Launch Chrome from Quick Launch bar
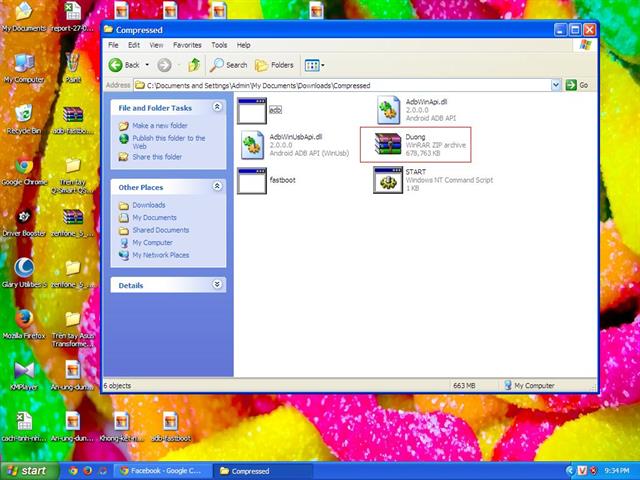 tap(73, 471)
